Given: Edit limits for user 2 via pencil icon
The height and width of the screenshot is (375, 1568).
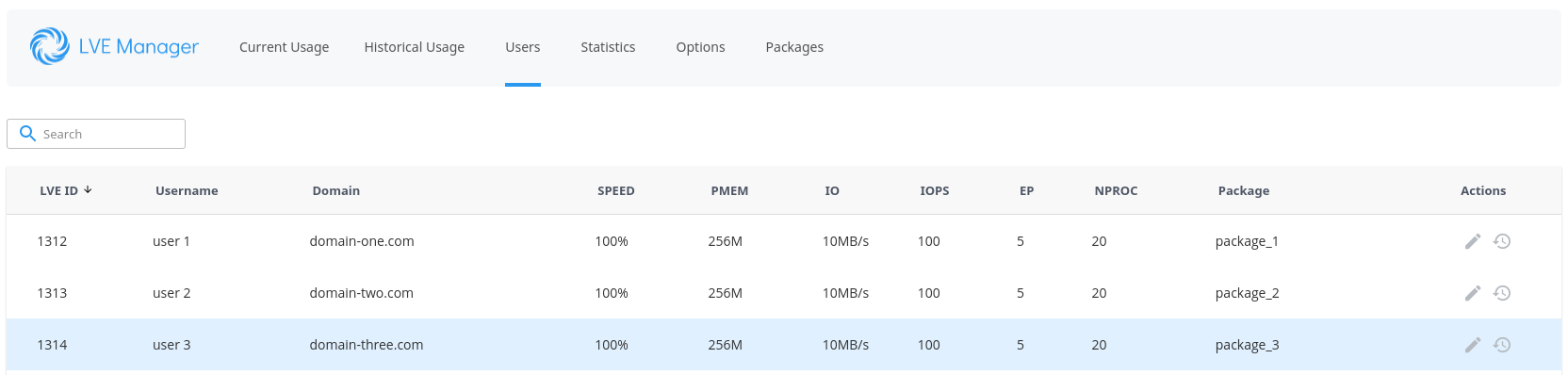Looking at the screenshot, I should pyautogui.click(x=1473, y=293).
